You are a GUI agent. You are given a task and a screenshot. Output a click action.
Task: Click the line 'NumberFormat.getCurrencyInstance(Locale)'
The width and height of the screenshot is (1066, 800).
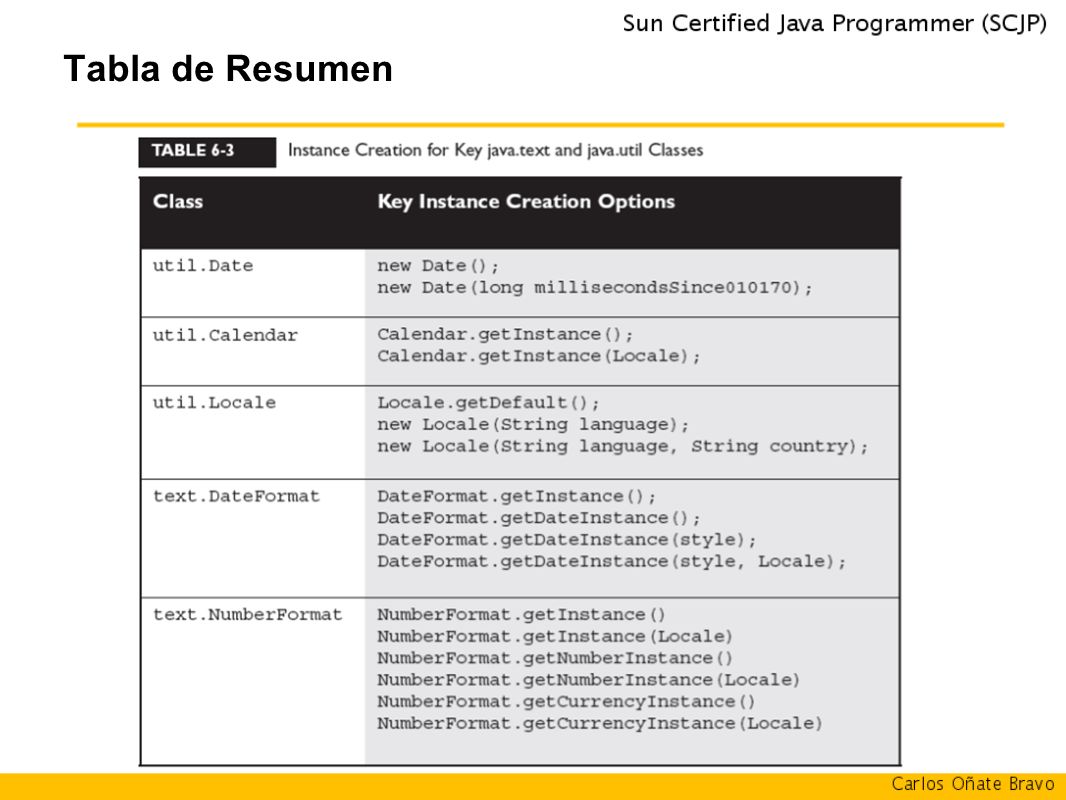click(x=600, y=723)
